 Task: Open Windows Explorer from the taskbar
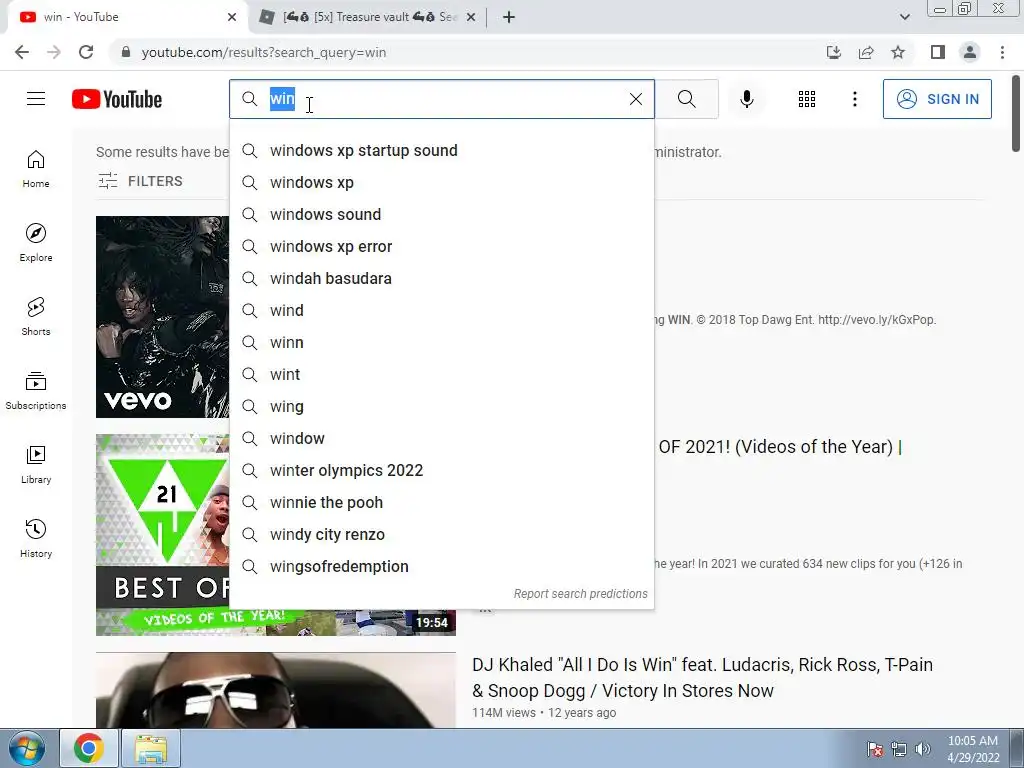tap(151, 748)
